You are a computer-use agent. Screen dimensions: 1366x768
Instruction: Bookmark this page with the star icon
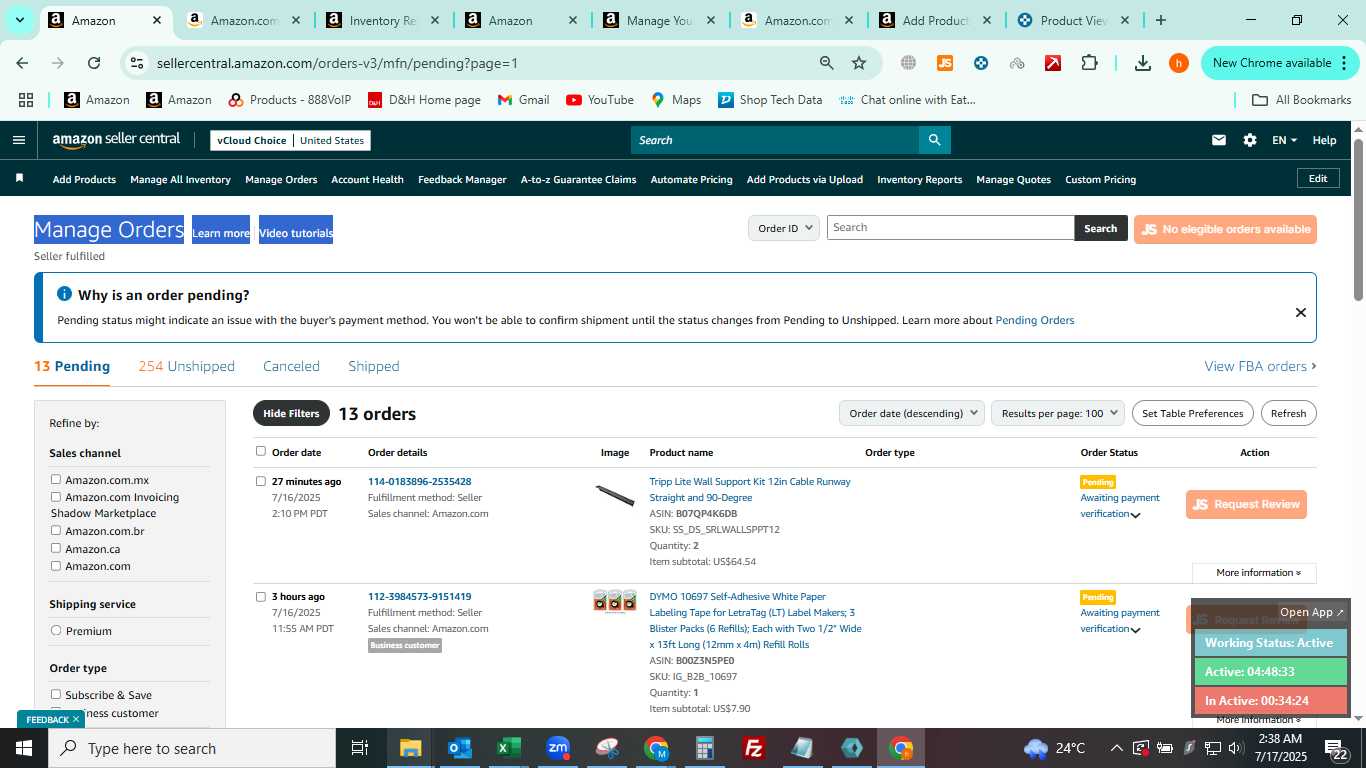pyautogui.click(x=858, y=63)
